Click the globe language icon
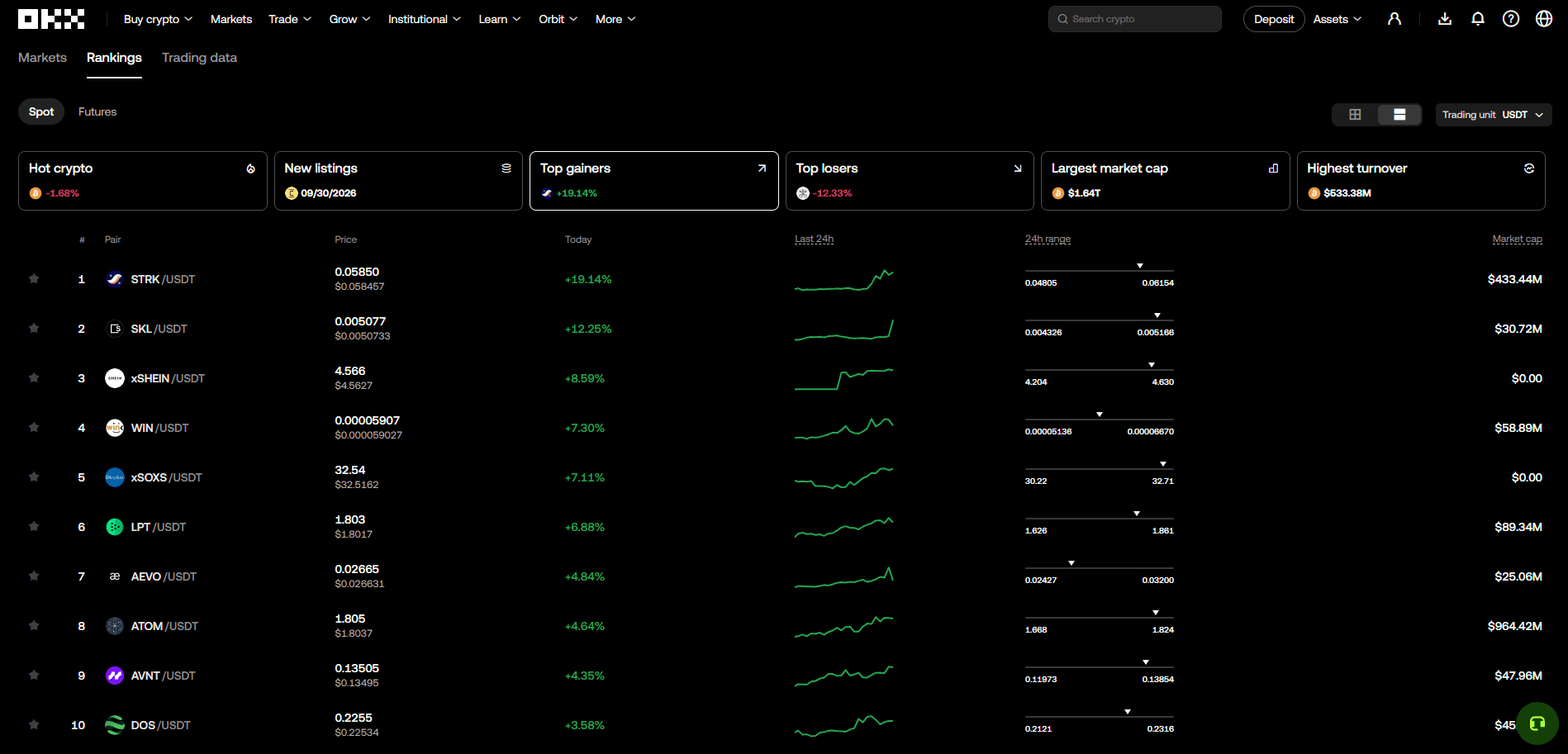 click(1544, 19)
